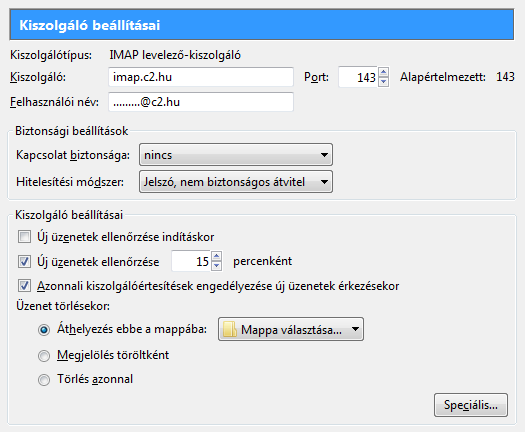This screenshot has height=432, width=525.
Task: Click the folder icon in Mappa választása
Action: (230, 330)
